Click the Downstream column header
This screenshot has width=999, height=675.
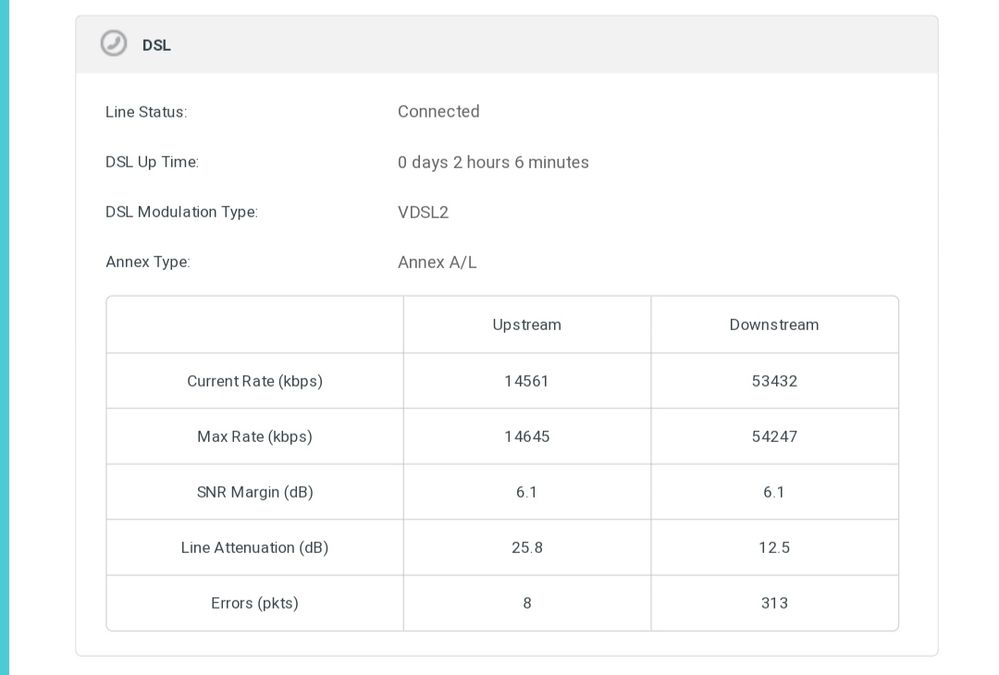click(774, 325)
